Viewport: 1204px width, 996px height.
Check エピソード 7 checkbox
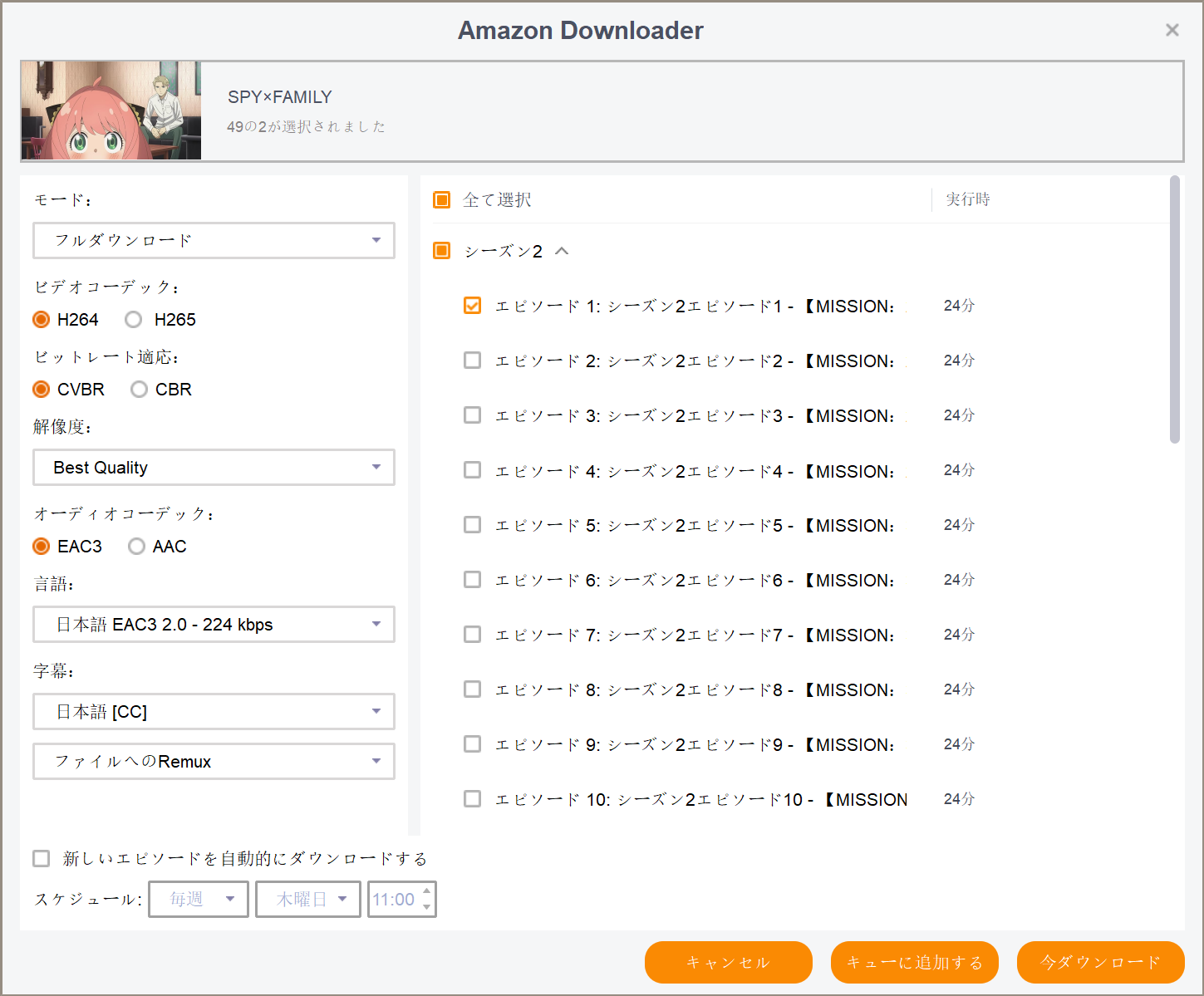472,635
